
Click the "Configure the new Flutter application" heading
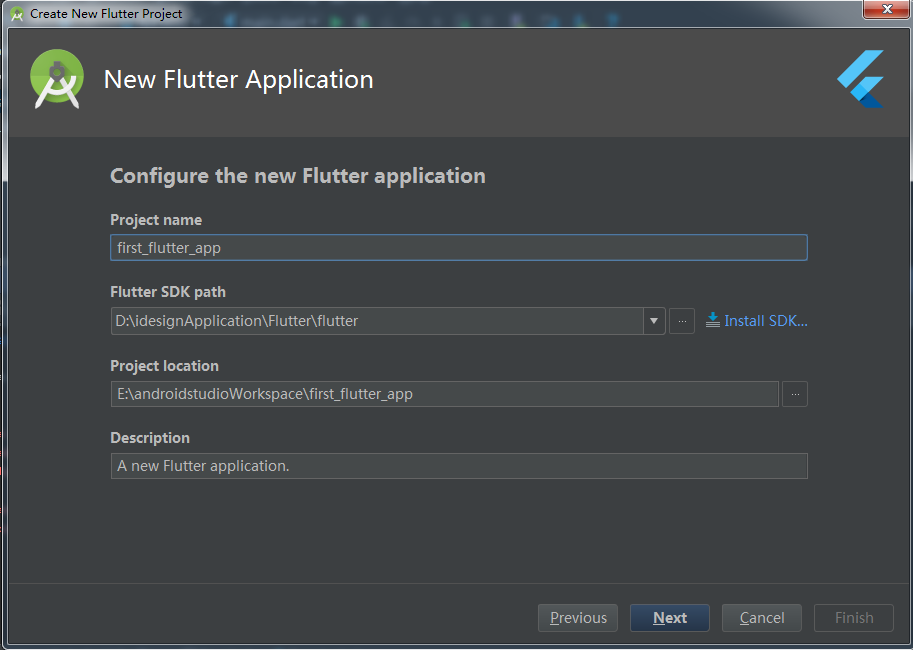(298, 176)
